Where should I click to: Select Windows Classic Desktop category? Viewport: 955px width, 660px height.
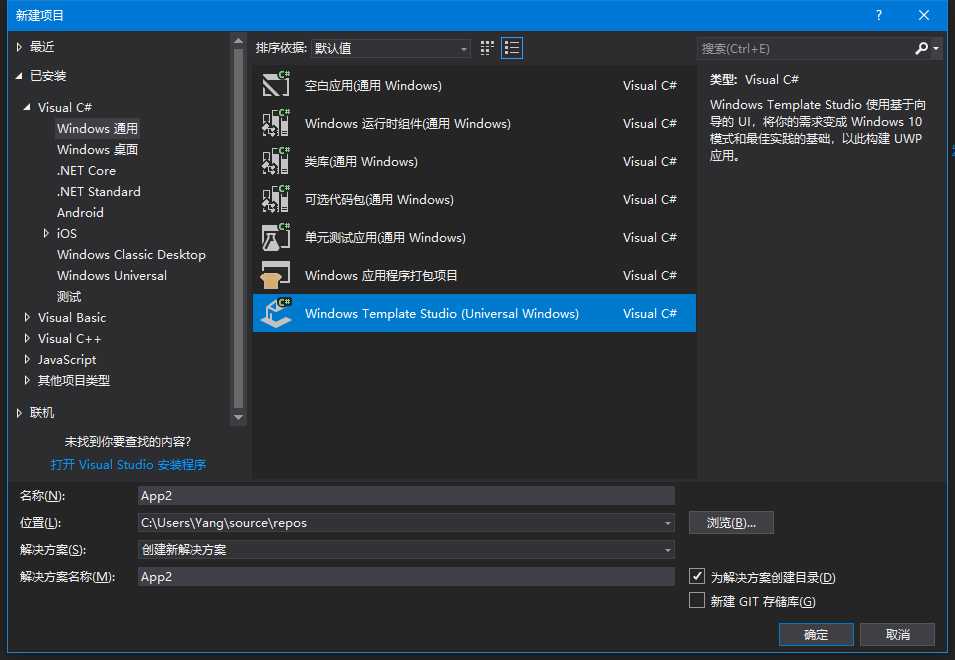(x=132, y=255)
